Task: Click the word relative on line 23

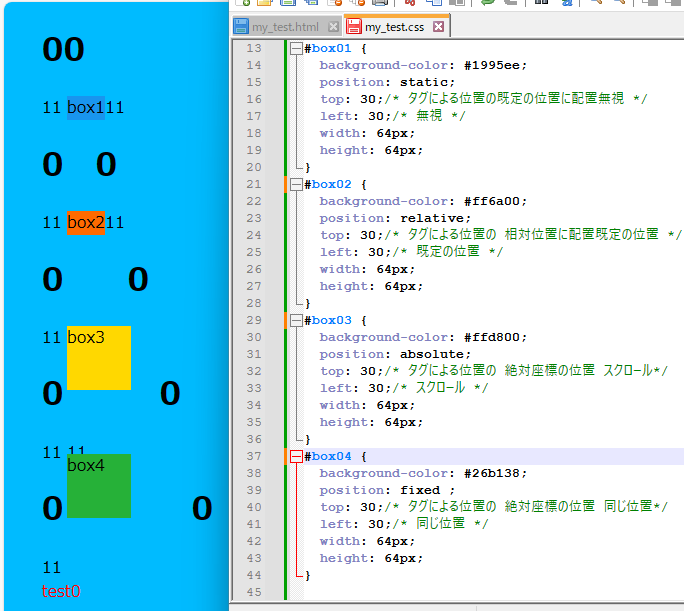Action: click(x=432, y=218)
